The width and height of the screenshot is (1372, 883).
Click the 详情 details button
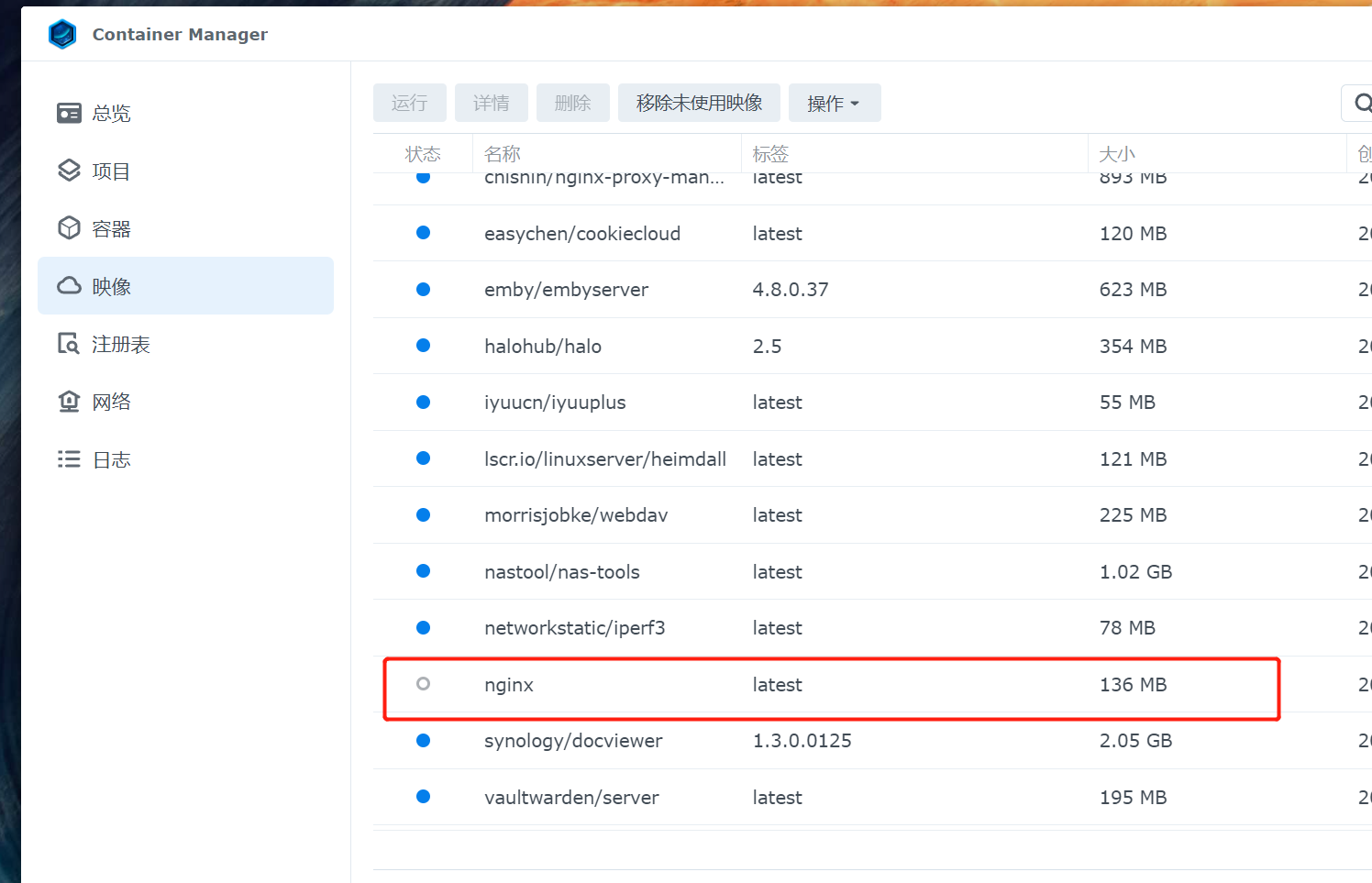pyautogui.click(x=491, y=103)
